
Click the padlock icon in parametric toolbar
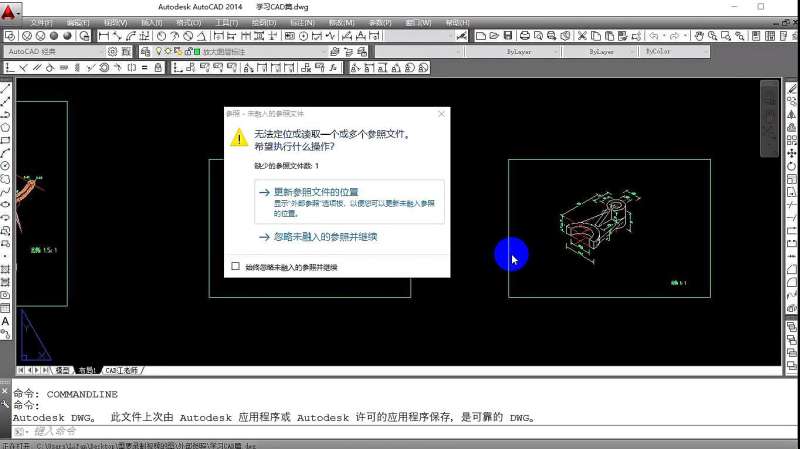[x=158, y=67]
